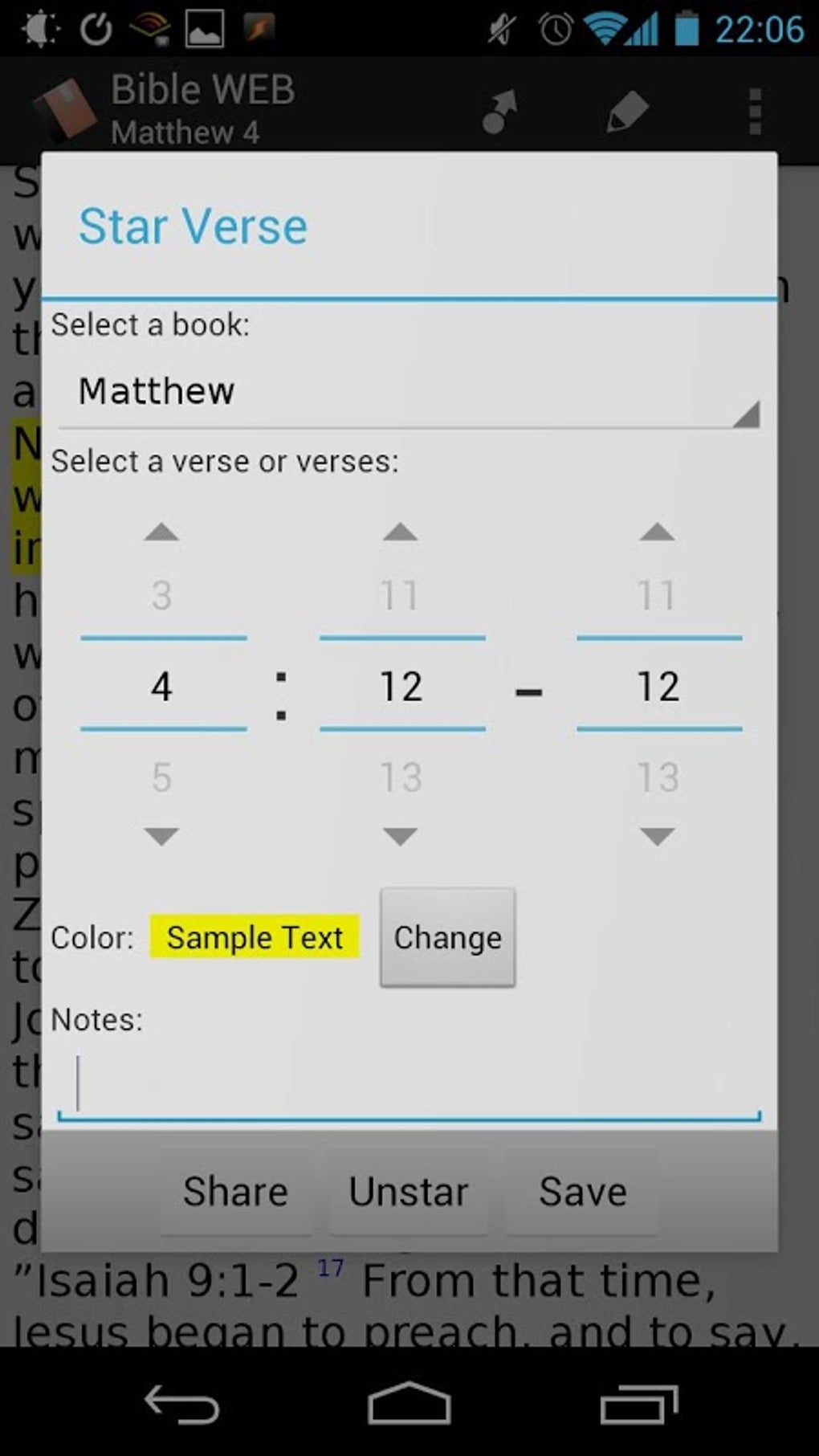
Task: Tap up arrow above end verse 12
Action: pos(658,532)
